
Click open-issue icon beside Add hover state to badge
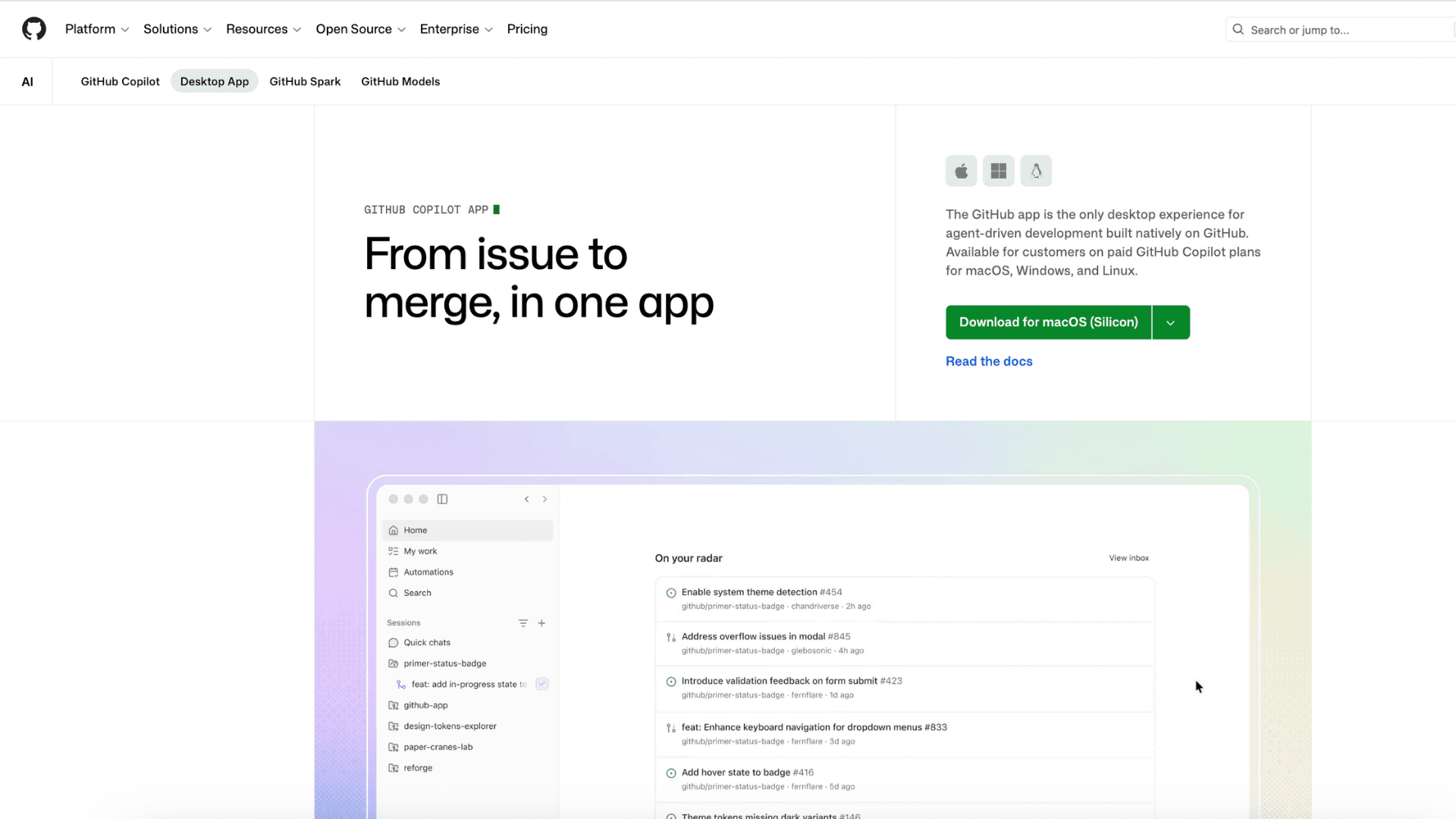671,773
